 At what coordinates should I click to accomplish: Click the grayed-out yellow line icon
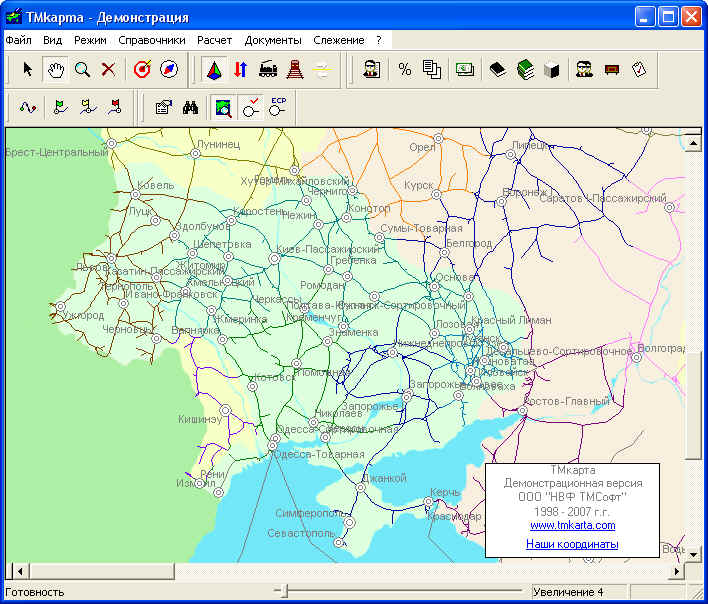(322, 70)
